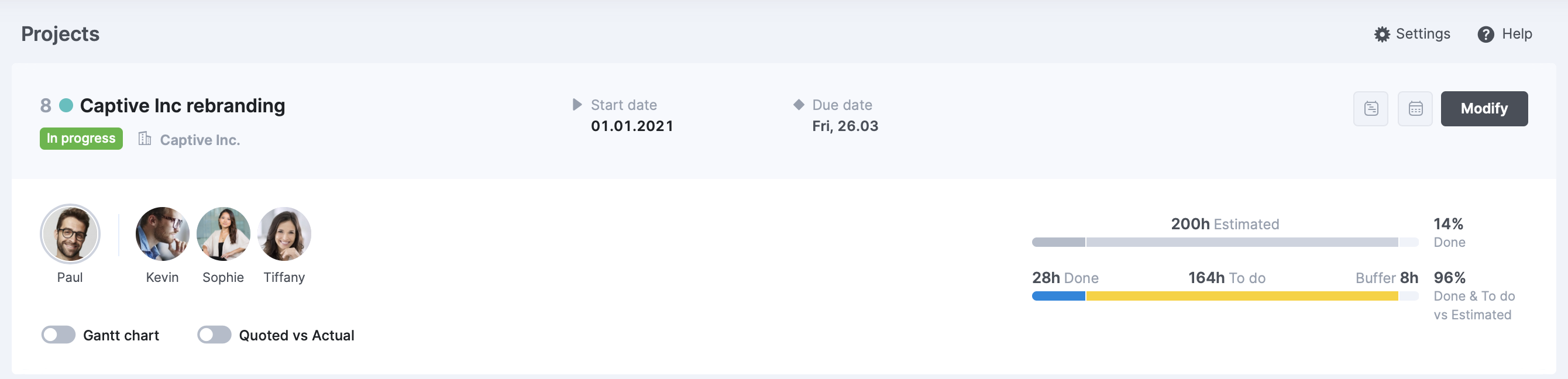Click the Captive Inc. client link
Image resolution: width=1568 pixels, height=379 pixels.
[200, 140]
